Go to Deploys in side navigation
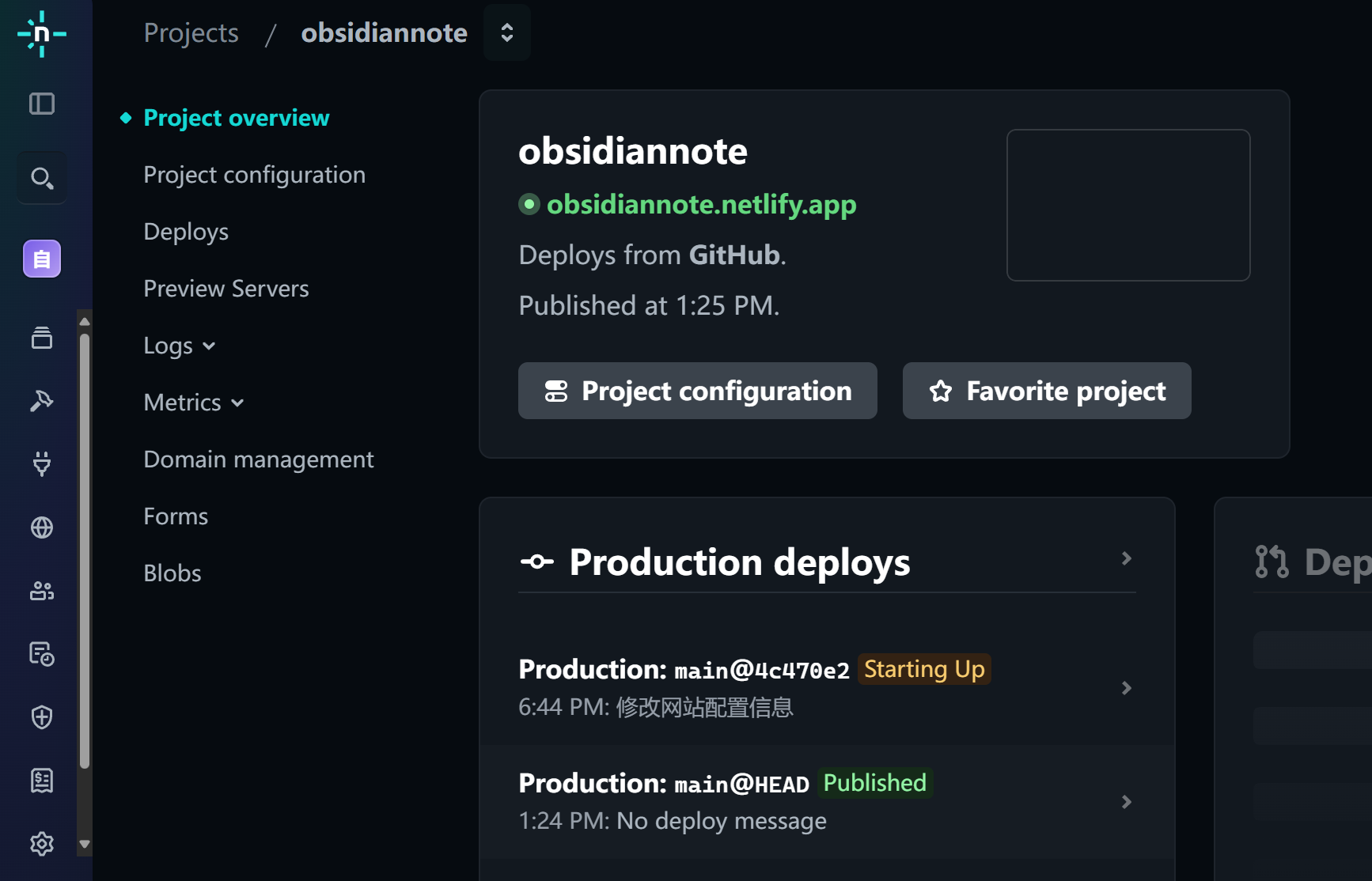Viewport: 1372px width, 881px height. coord(186,232)
